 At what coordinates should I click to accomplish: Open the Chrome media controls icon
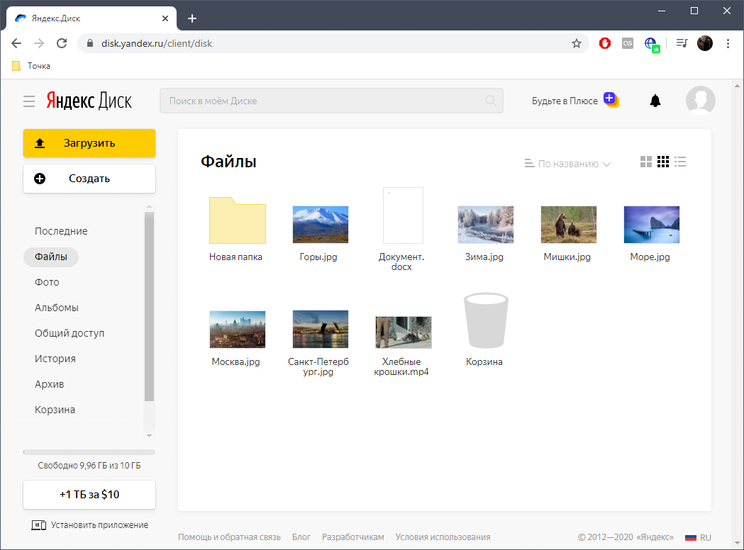[682, 44]
